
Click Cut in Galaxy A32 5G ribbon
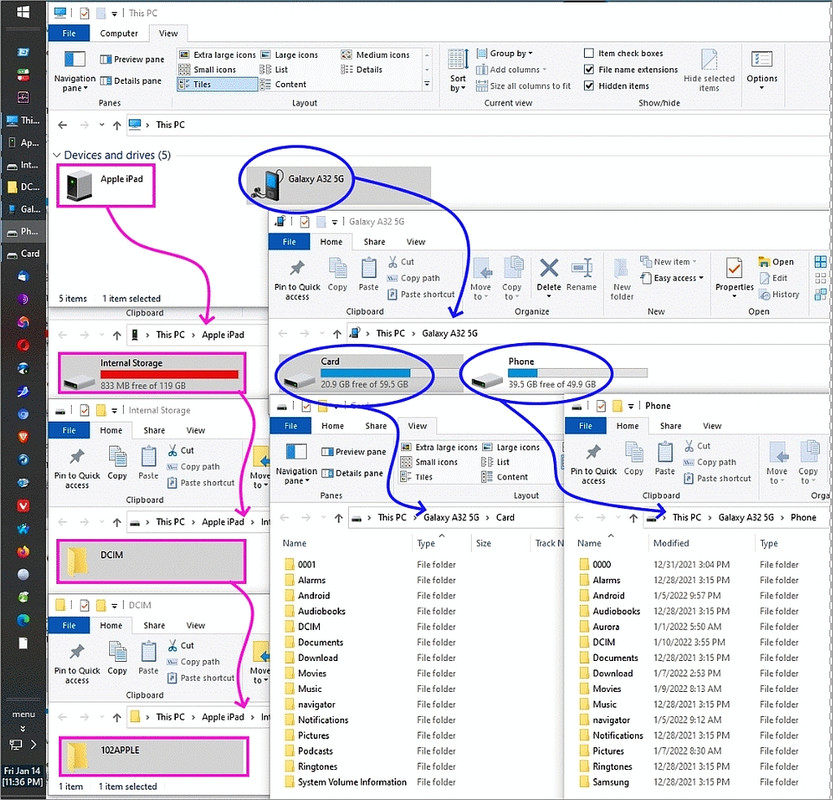click(401, 262)
